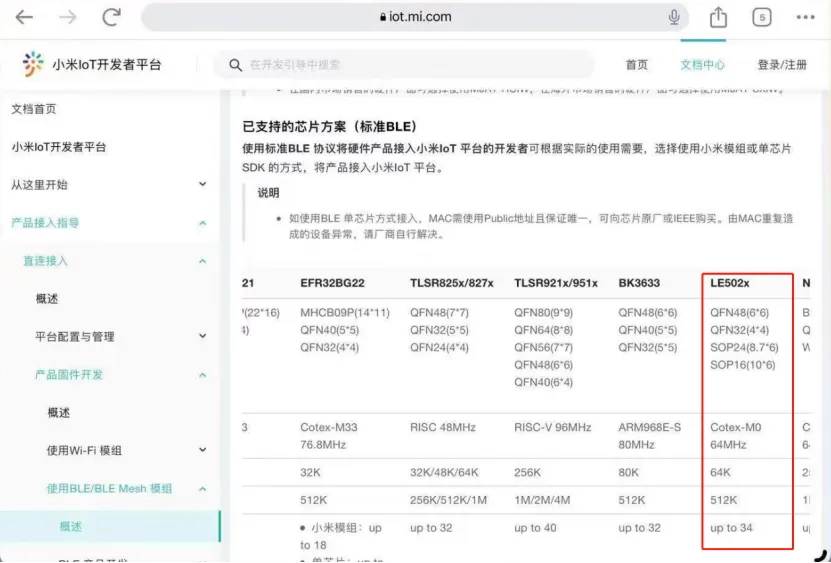This screenshot has height=563, width=831.
Task: Click the Xiaomi IoT platform logo
Action: 33,64
